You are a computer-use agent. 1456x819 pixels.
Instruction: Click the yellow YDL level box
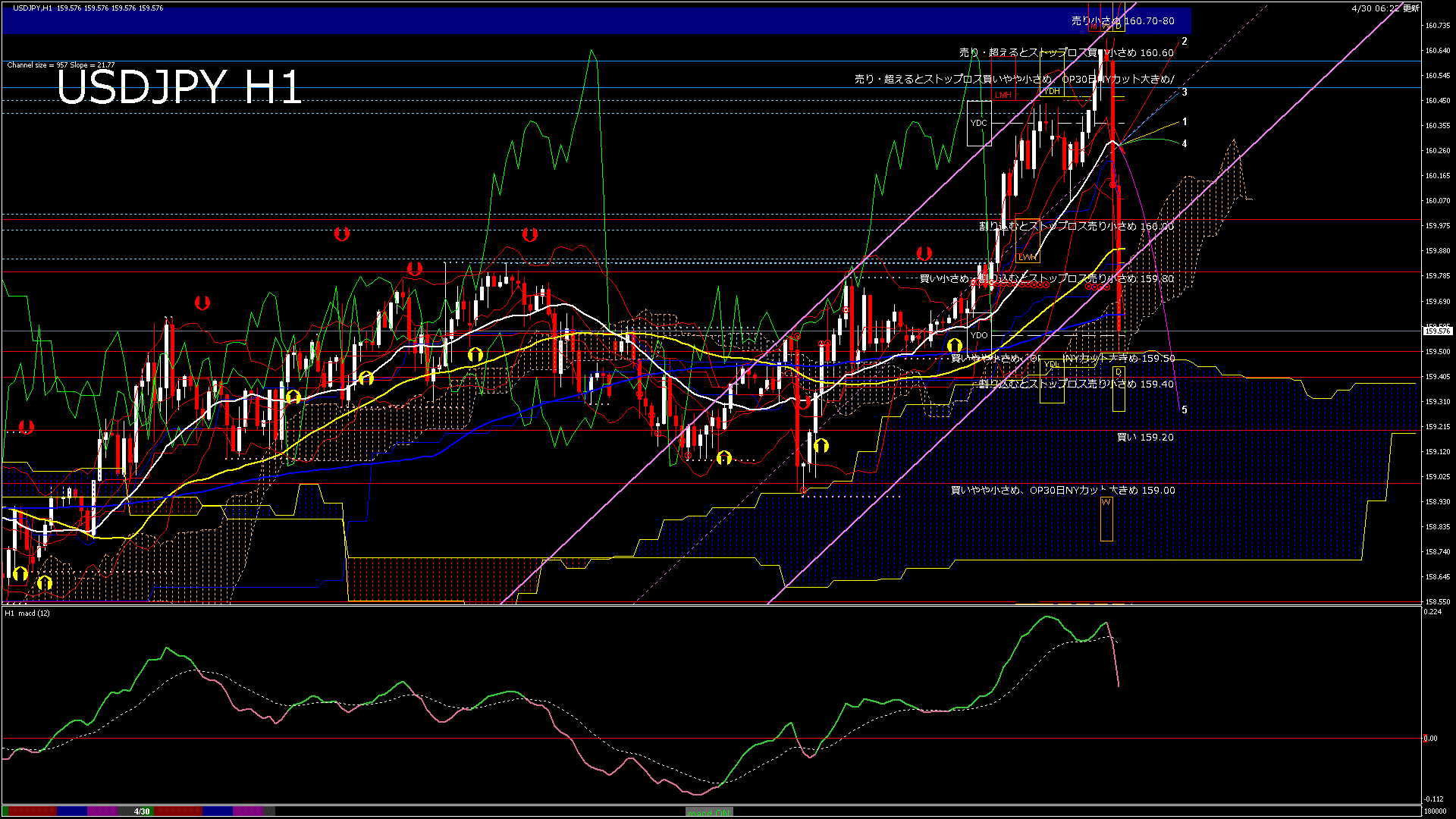coord(1051,366)
